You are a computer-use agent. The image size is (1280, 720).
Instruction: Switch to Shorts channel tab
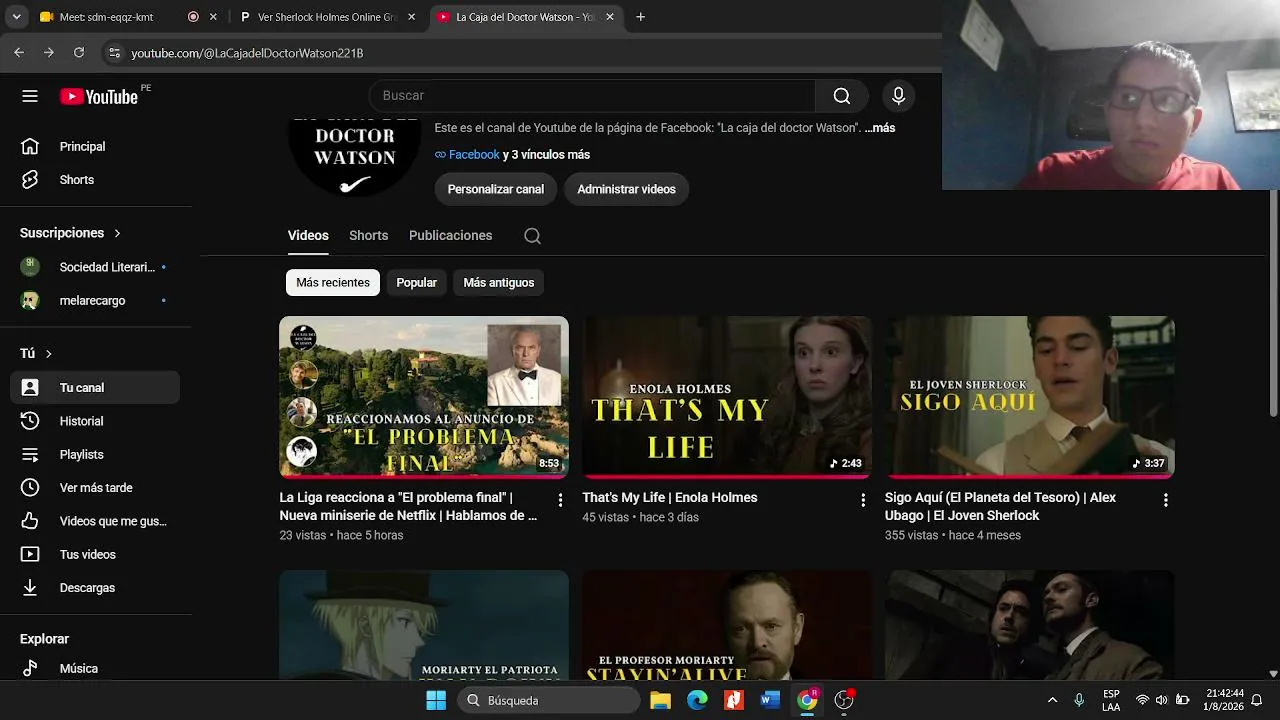click(x=368, y=236)
